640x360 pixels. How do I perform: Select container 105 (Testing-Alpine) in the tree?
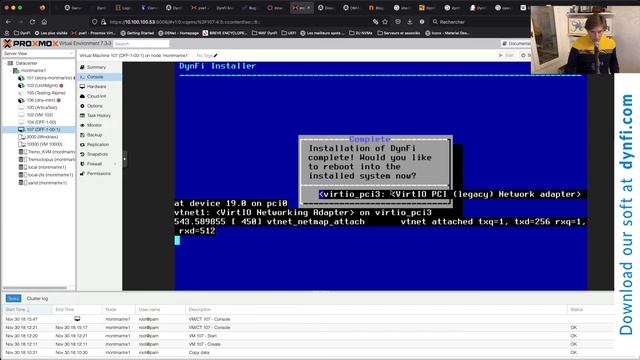point(46,93)
